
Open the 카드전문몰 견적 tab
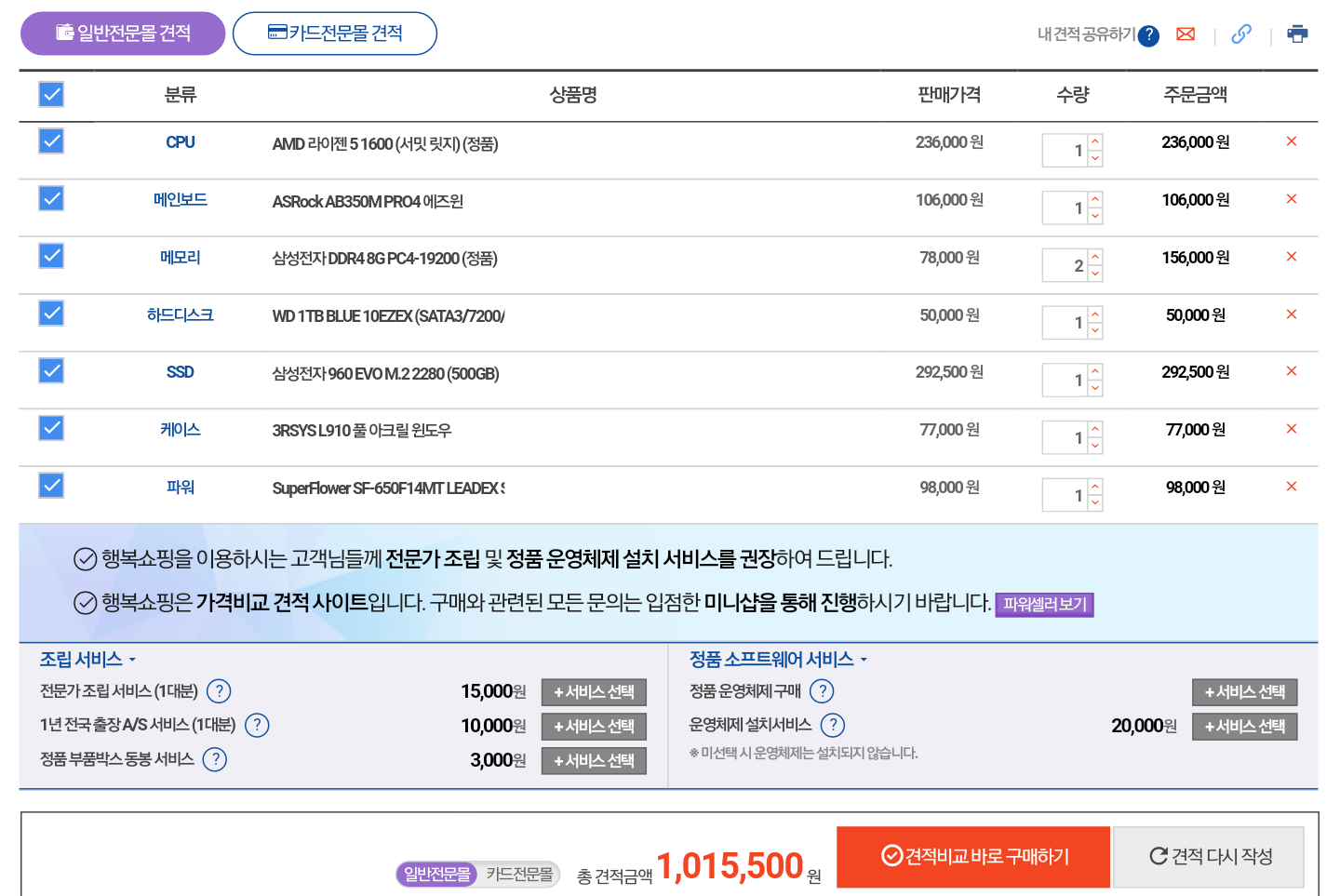point(335,33)
